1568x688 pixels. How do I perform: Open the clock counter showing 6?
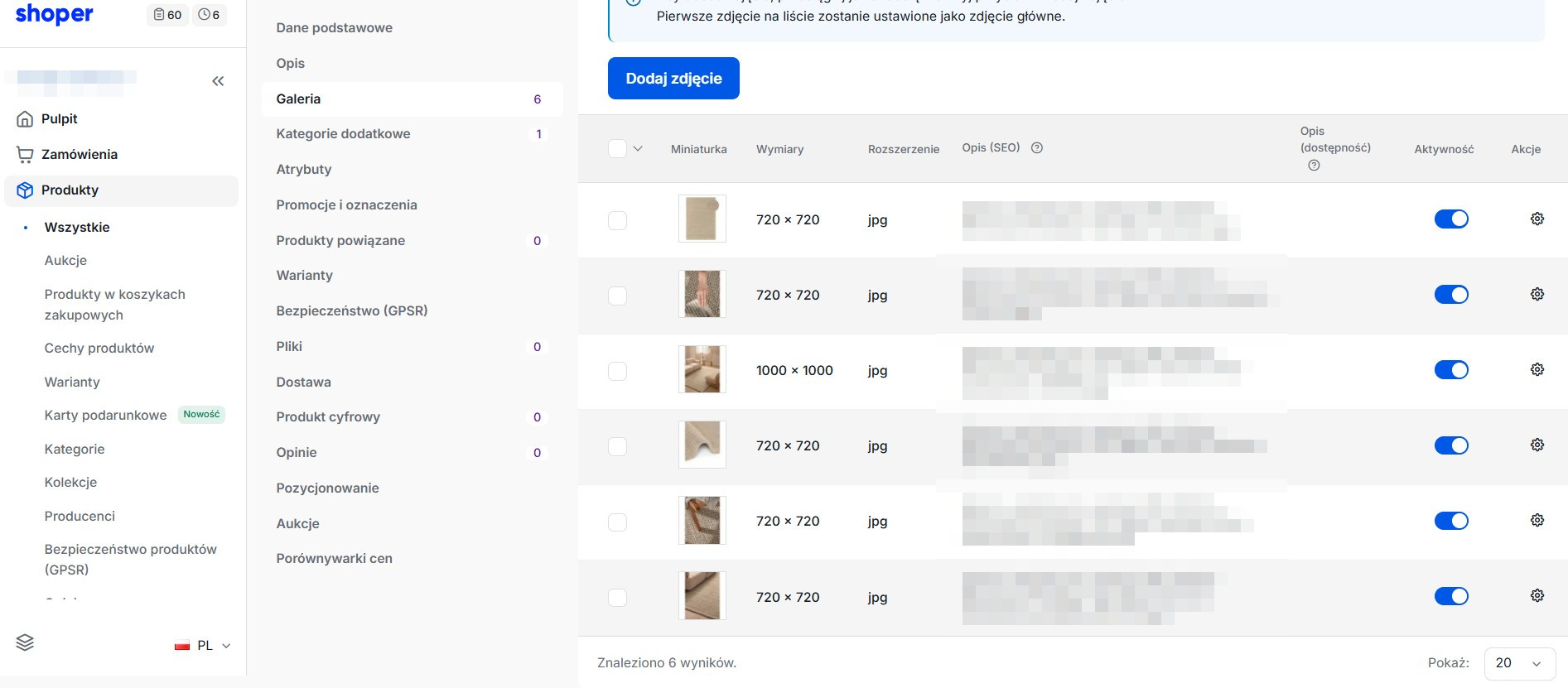[x=209, y=15]
